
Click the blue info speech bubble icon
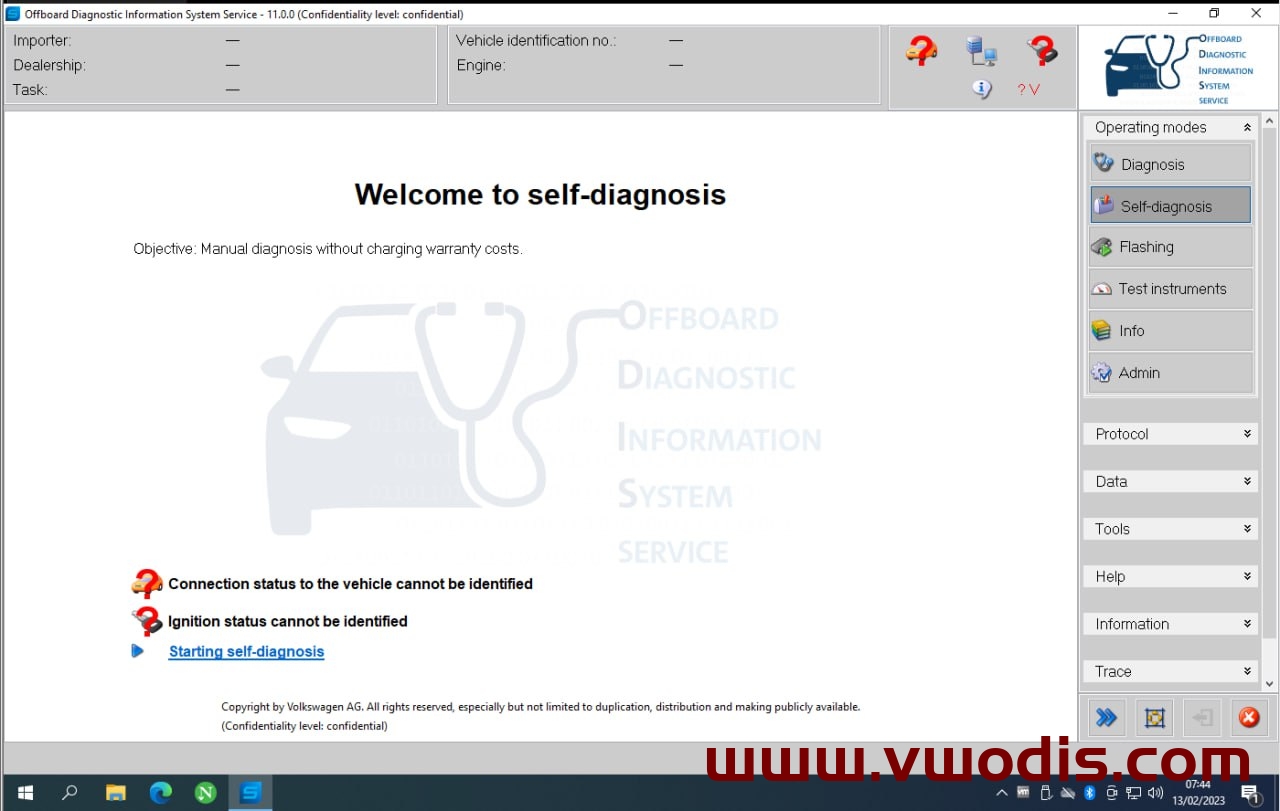982,89
